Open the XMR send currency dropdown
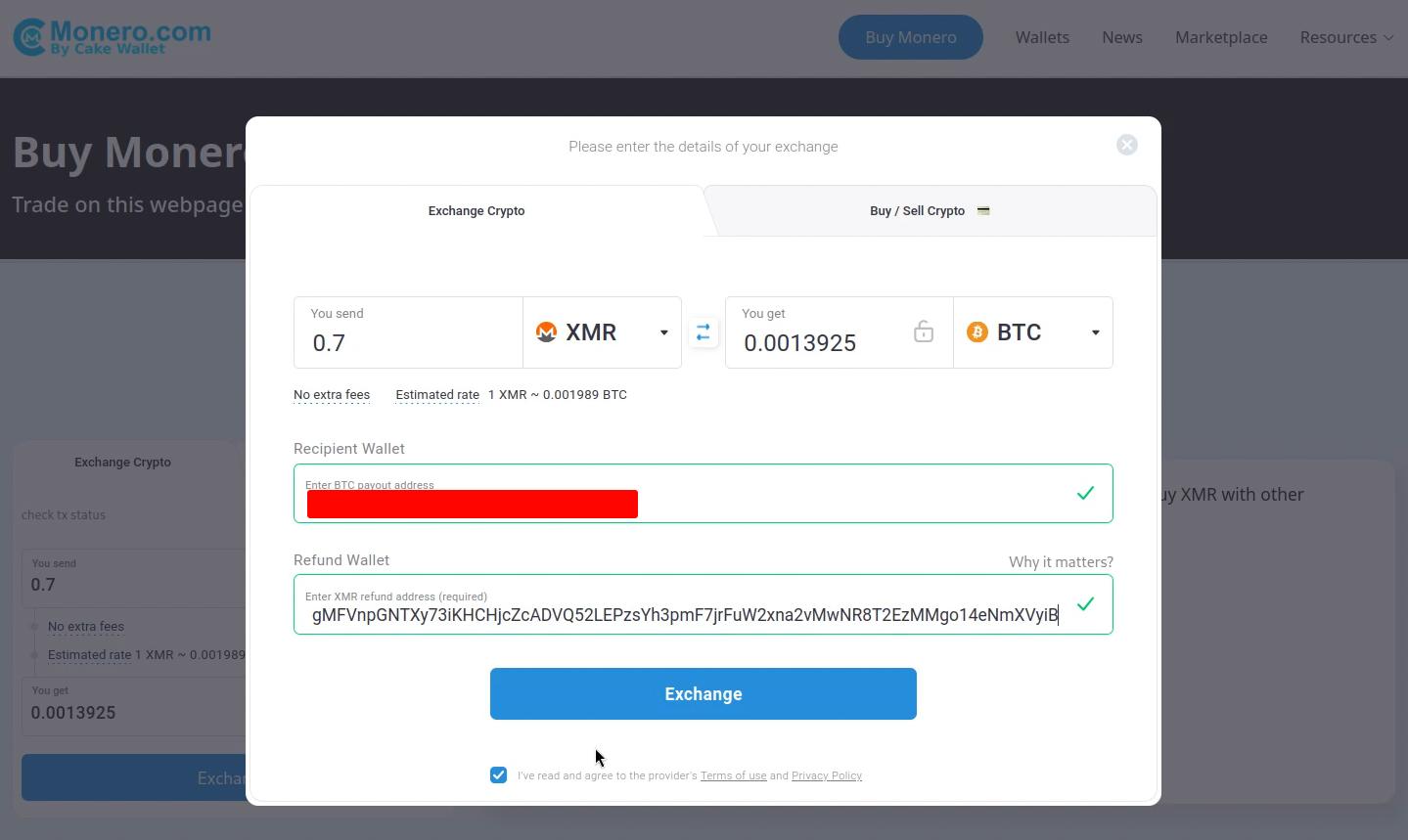 (x=602, y=332)
